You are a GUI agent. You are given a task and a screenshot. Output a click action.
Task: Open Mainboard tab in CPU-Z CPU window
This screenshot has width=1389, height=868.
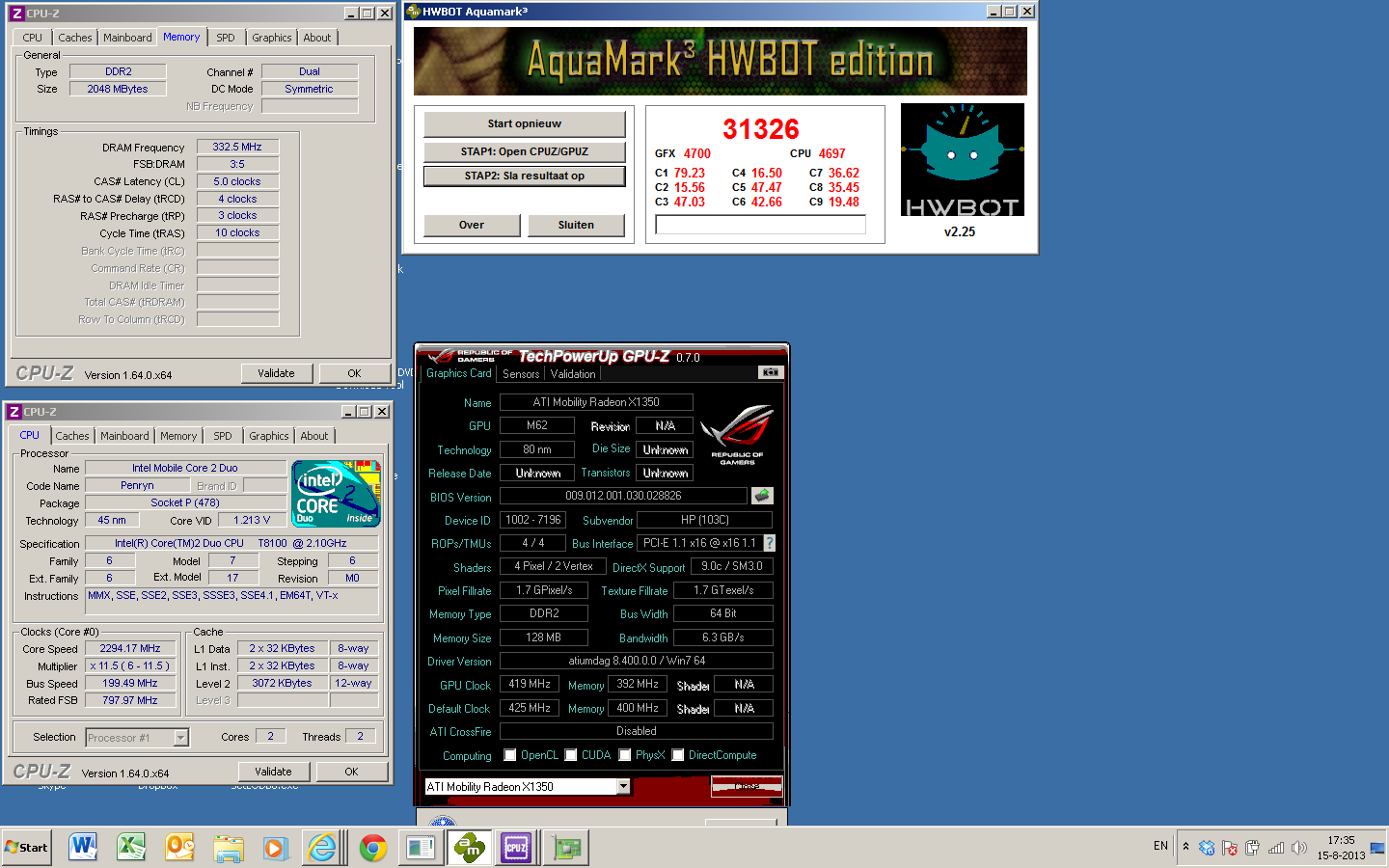click(x=125, y=436)
